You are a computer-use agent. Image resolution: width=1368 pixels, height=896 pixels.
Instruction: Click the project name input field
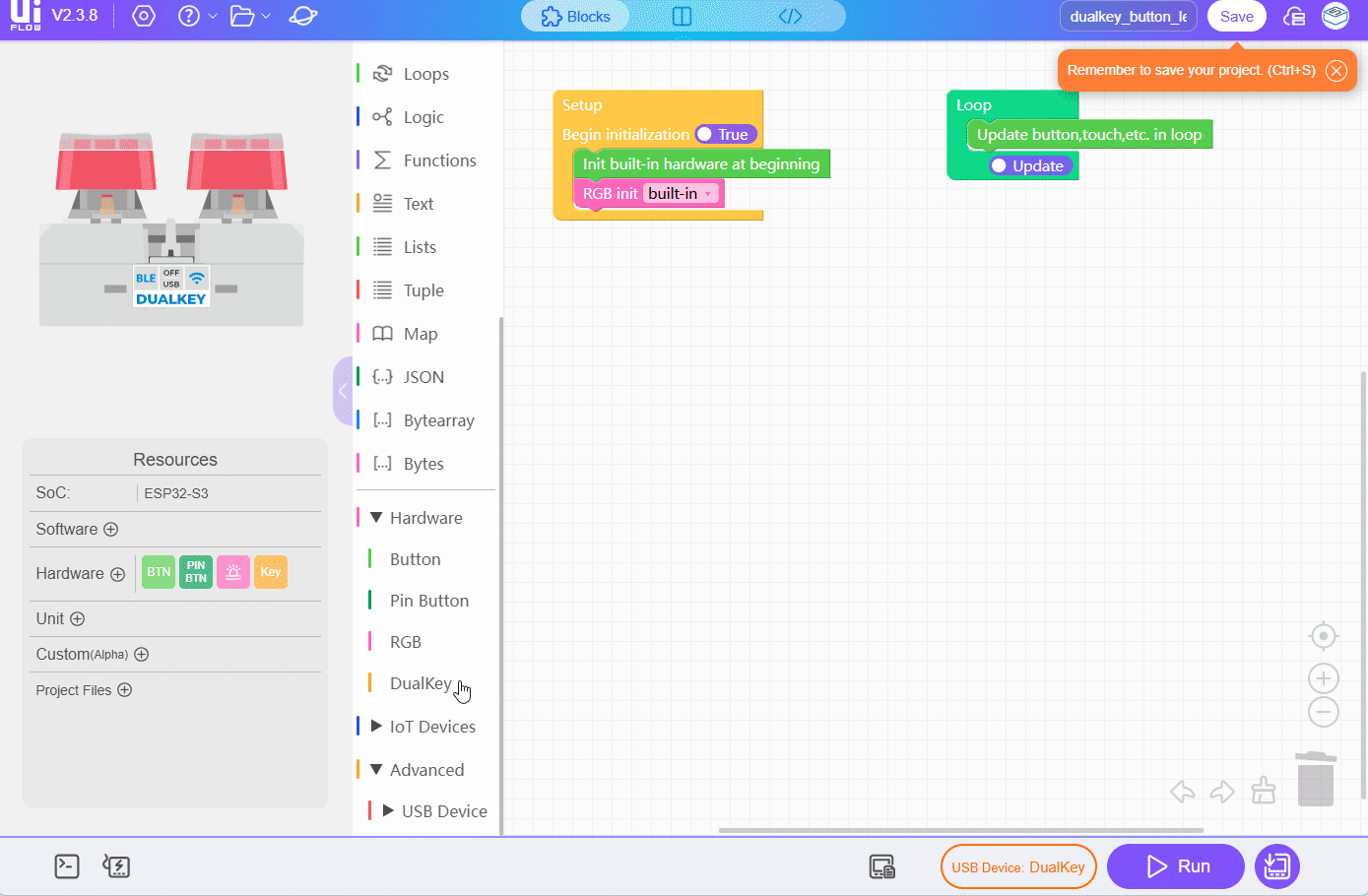point(1128,17)
